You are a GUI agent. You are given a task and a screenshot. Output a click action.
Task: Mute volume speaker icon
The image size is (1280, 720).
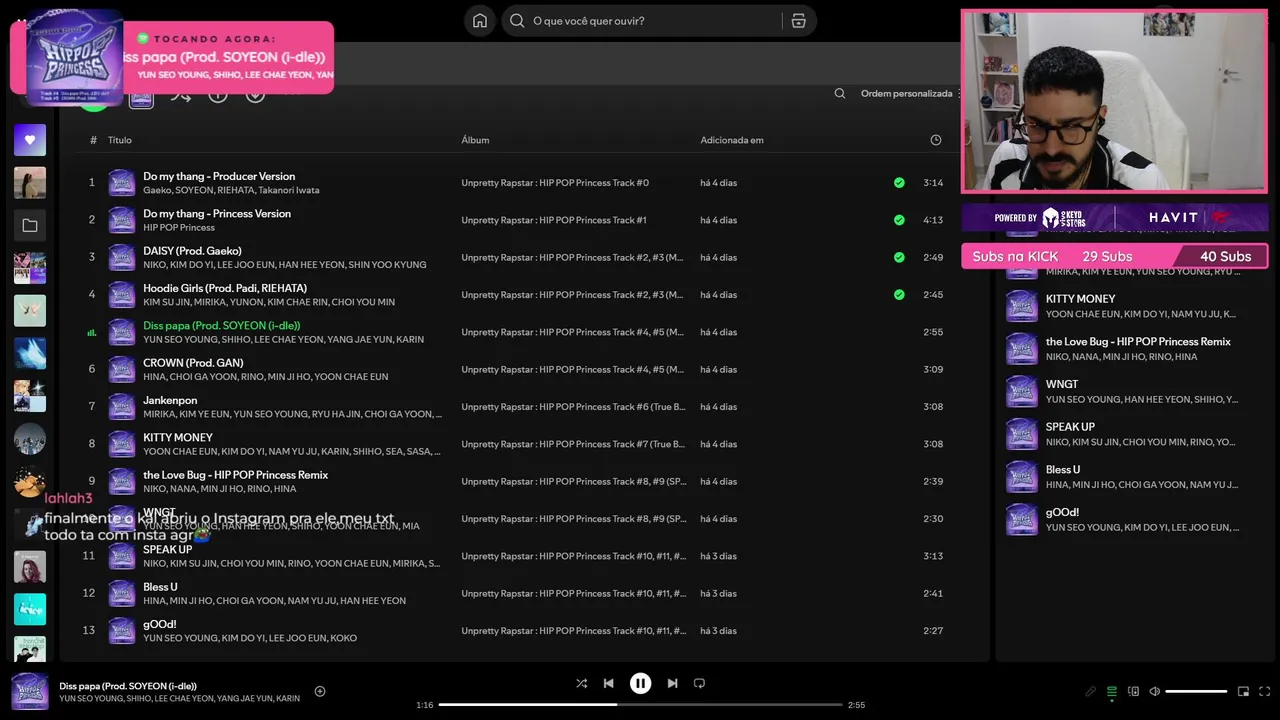click(1154, 691)
